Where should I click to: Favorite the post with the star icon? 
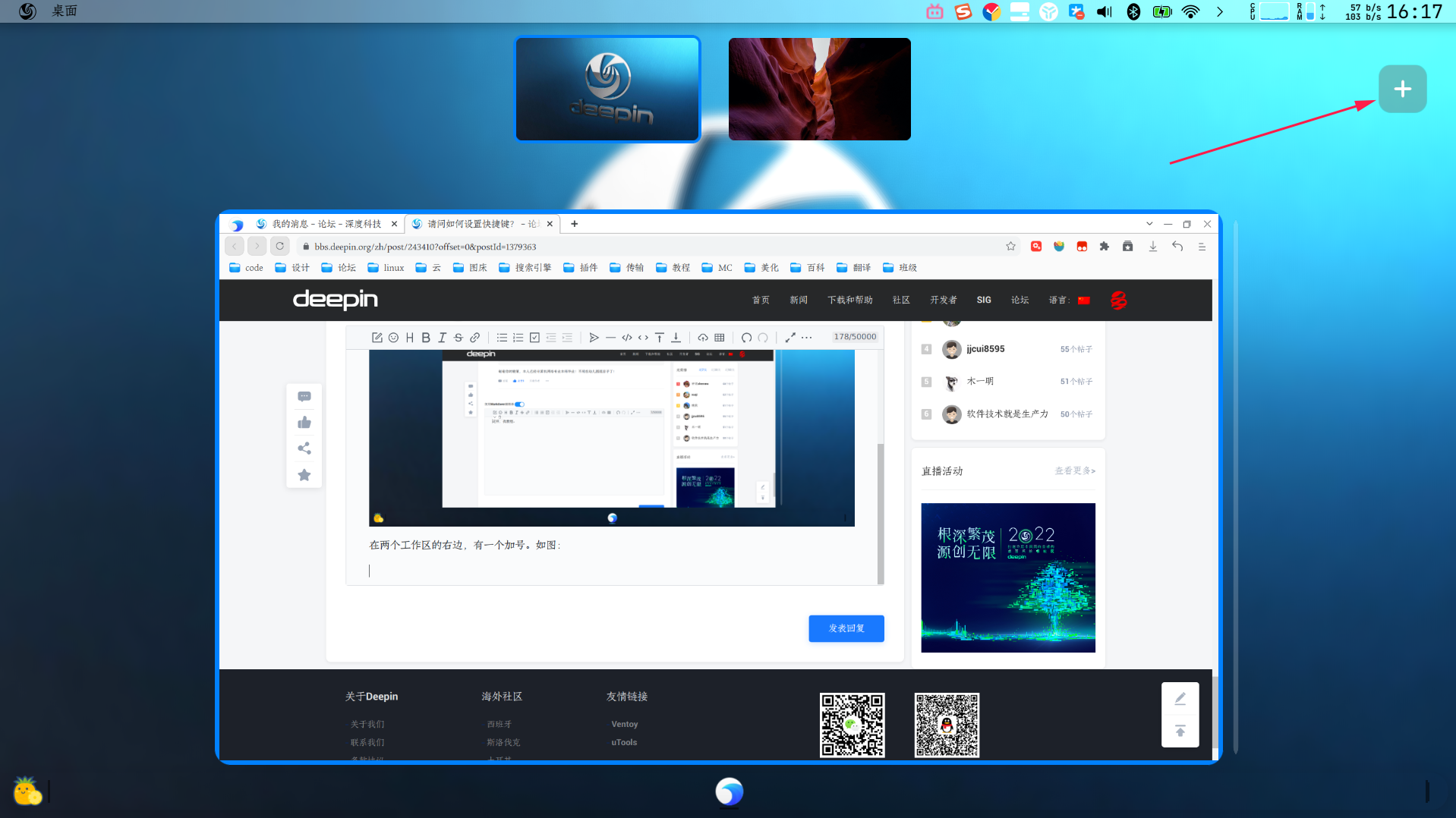click(x=304, y=475)
